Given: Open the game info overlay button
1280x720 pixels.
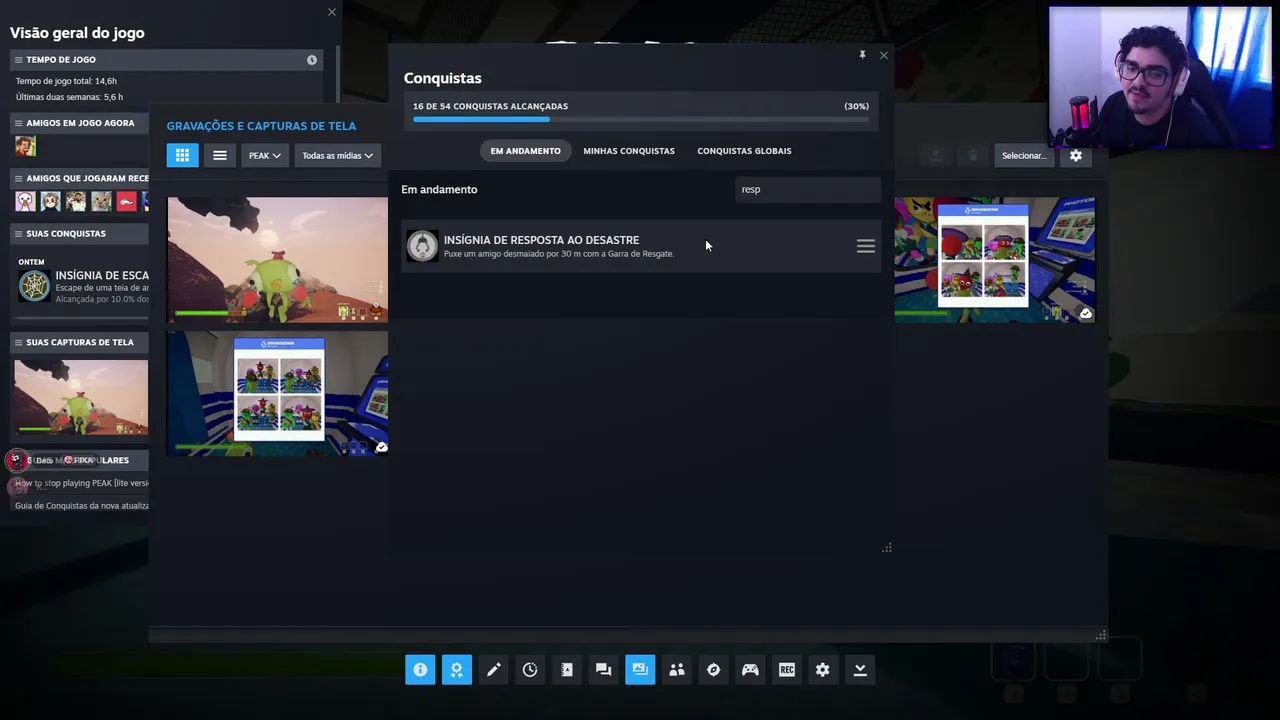Looking at the screenshot, I should pos(420,670).
